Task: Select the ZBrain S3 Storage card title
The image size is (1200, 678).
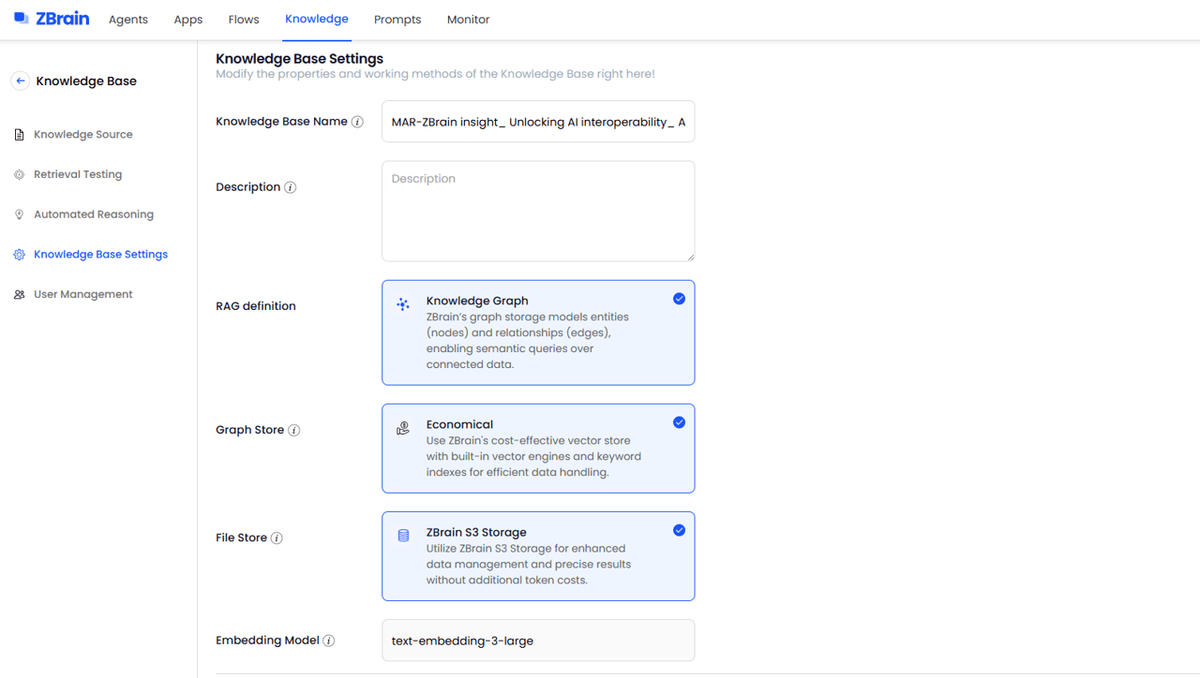Action: point(476,533)
